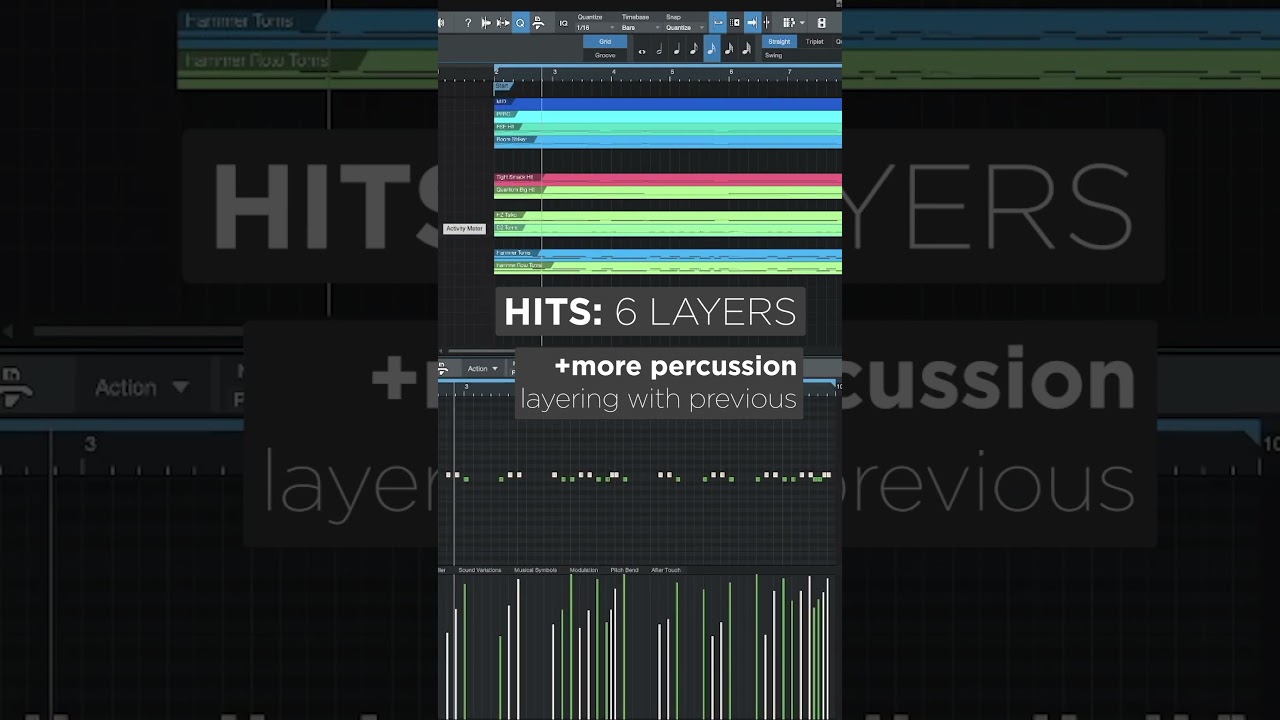Select the pink Tight Smack Hit event
Screen dimensions: 1280x720
(668, 178)
